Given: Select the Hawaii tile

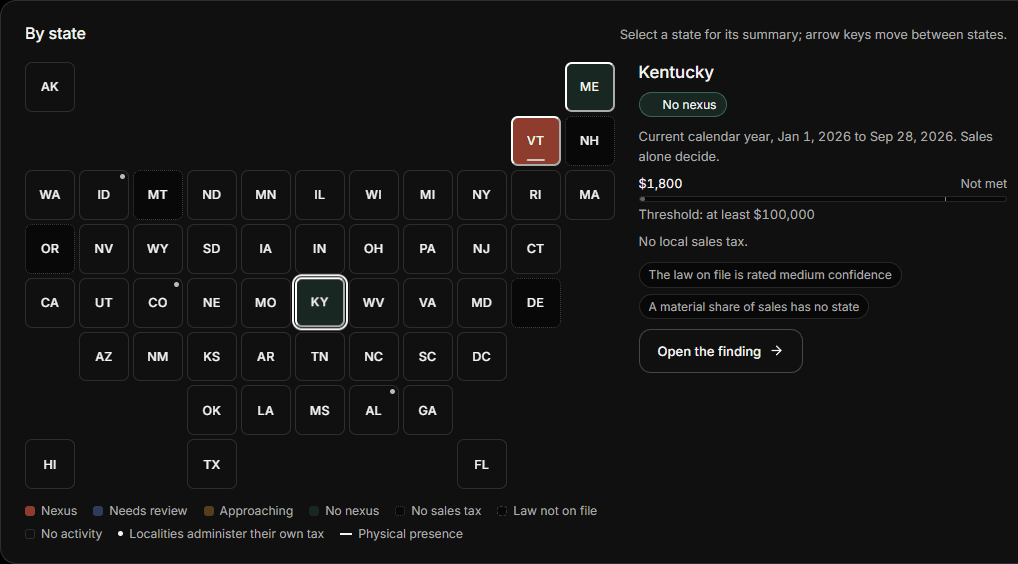Looking at the screenshot, I should [50, 464].
